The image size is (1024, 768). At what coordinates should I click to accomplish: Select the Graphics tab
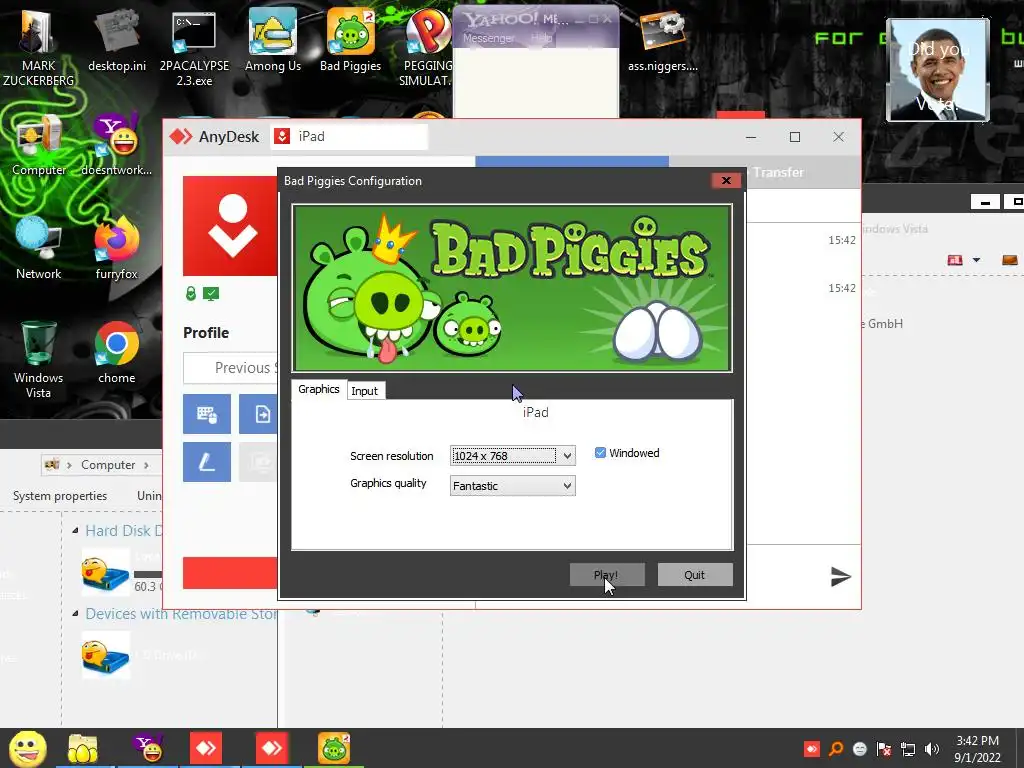pos(319,389)
